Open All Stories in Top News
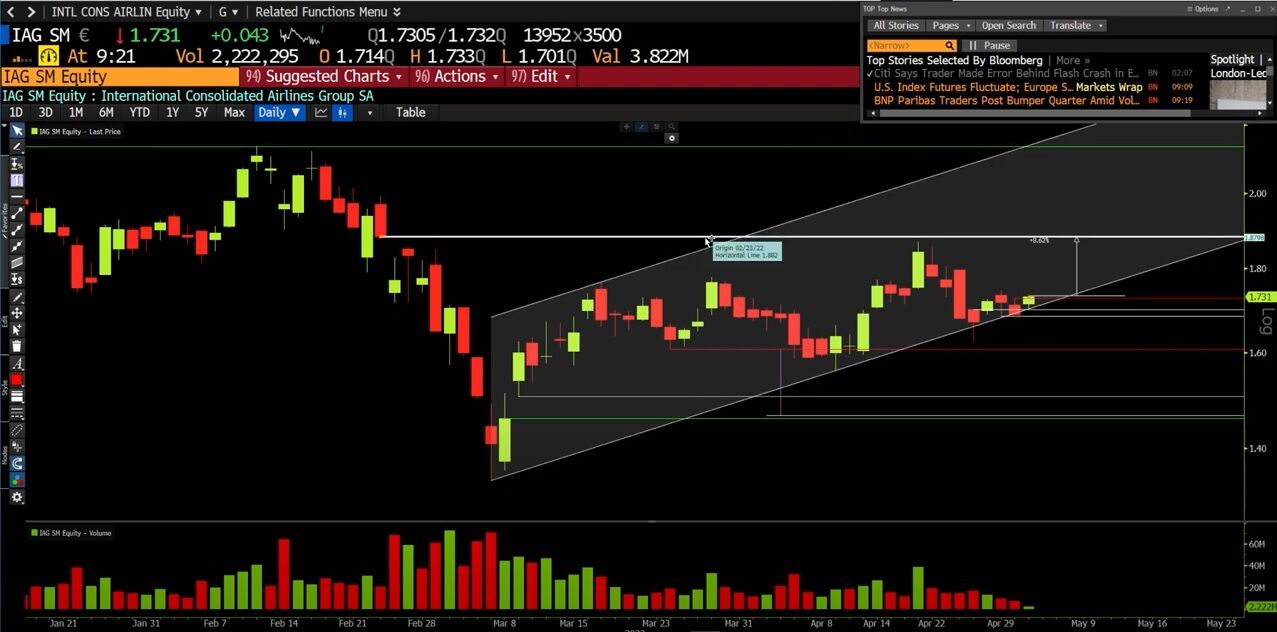Viewport: 1277px width, 632px height. point(895,26)
